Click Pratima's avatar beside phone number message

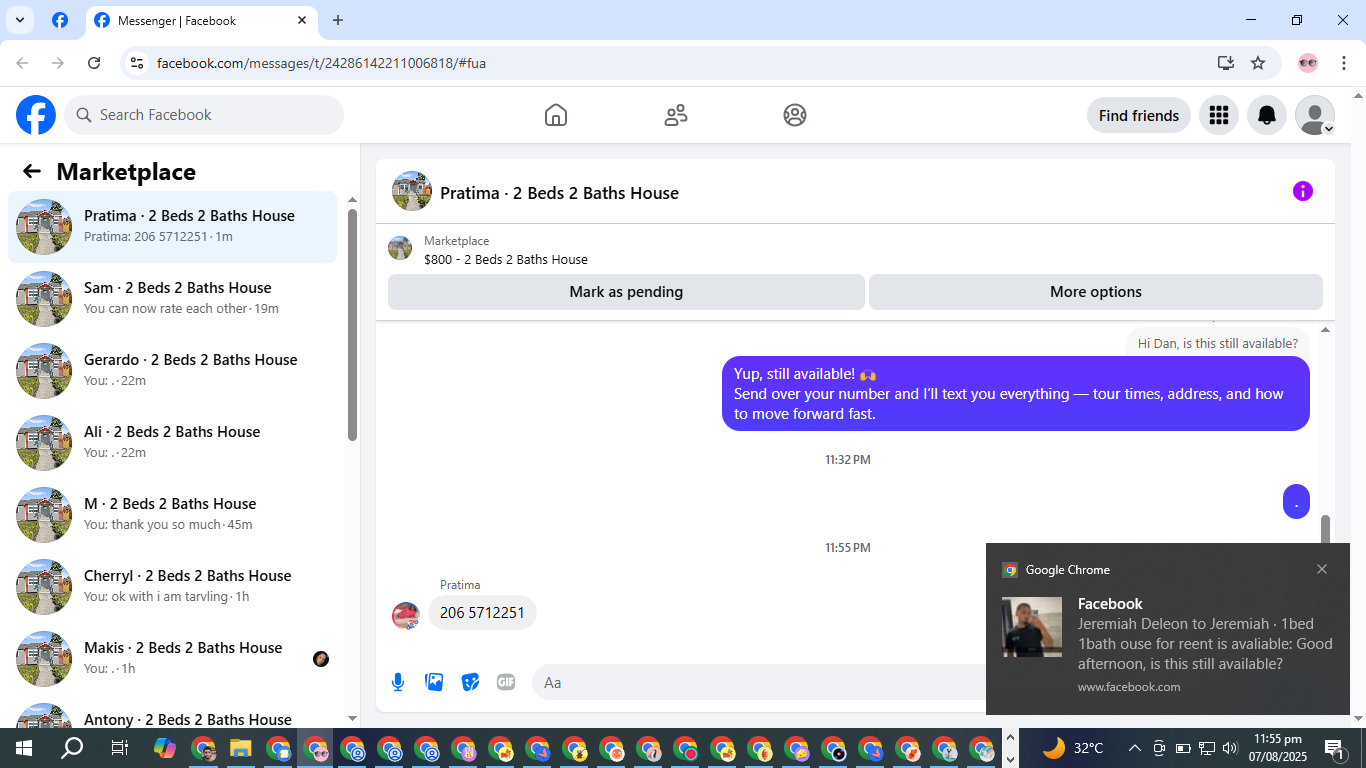[405, 615]
